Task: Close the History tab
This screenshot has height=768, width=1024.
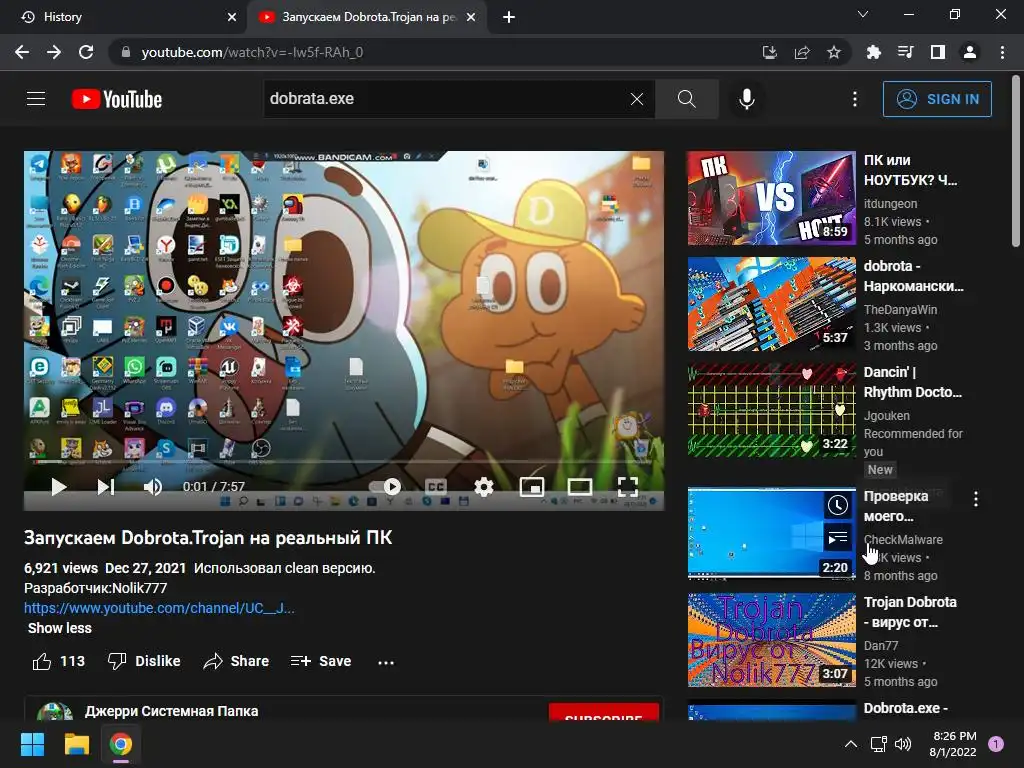Action: [x=232, y=17]
